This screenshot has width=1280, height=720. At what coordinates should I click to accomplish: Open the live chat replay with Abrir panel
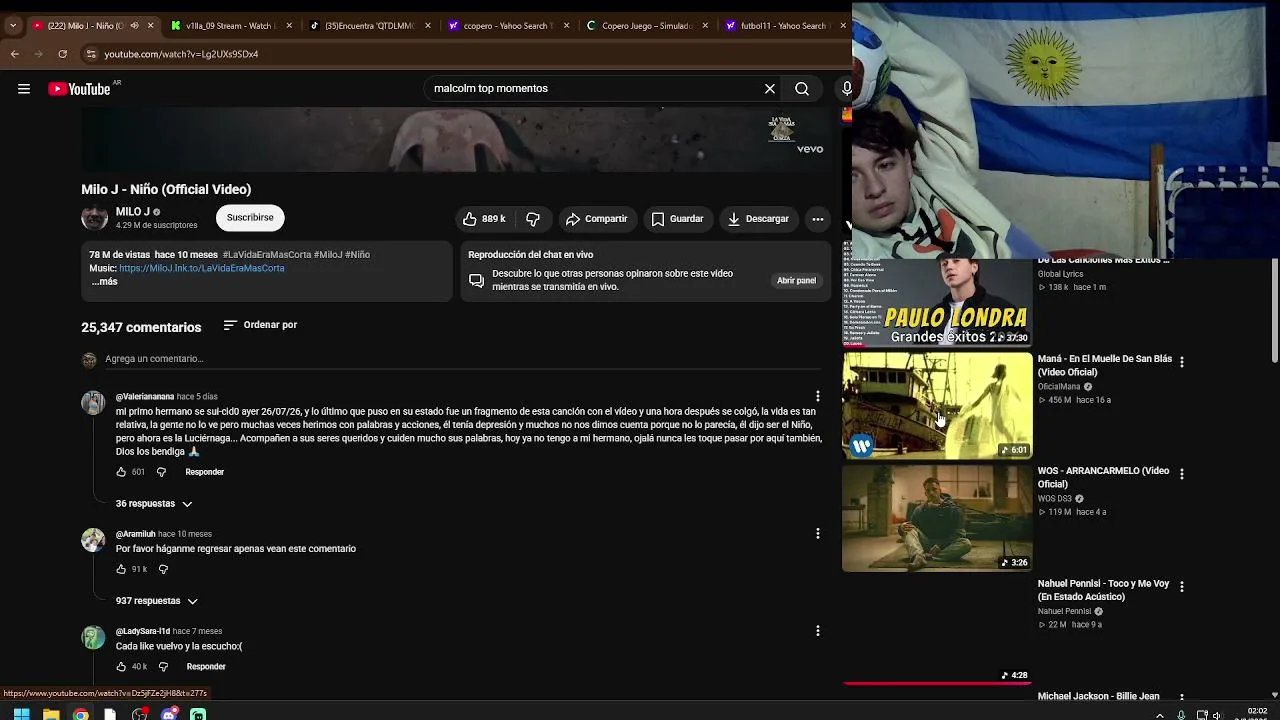[x=797, y=281]
